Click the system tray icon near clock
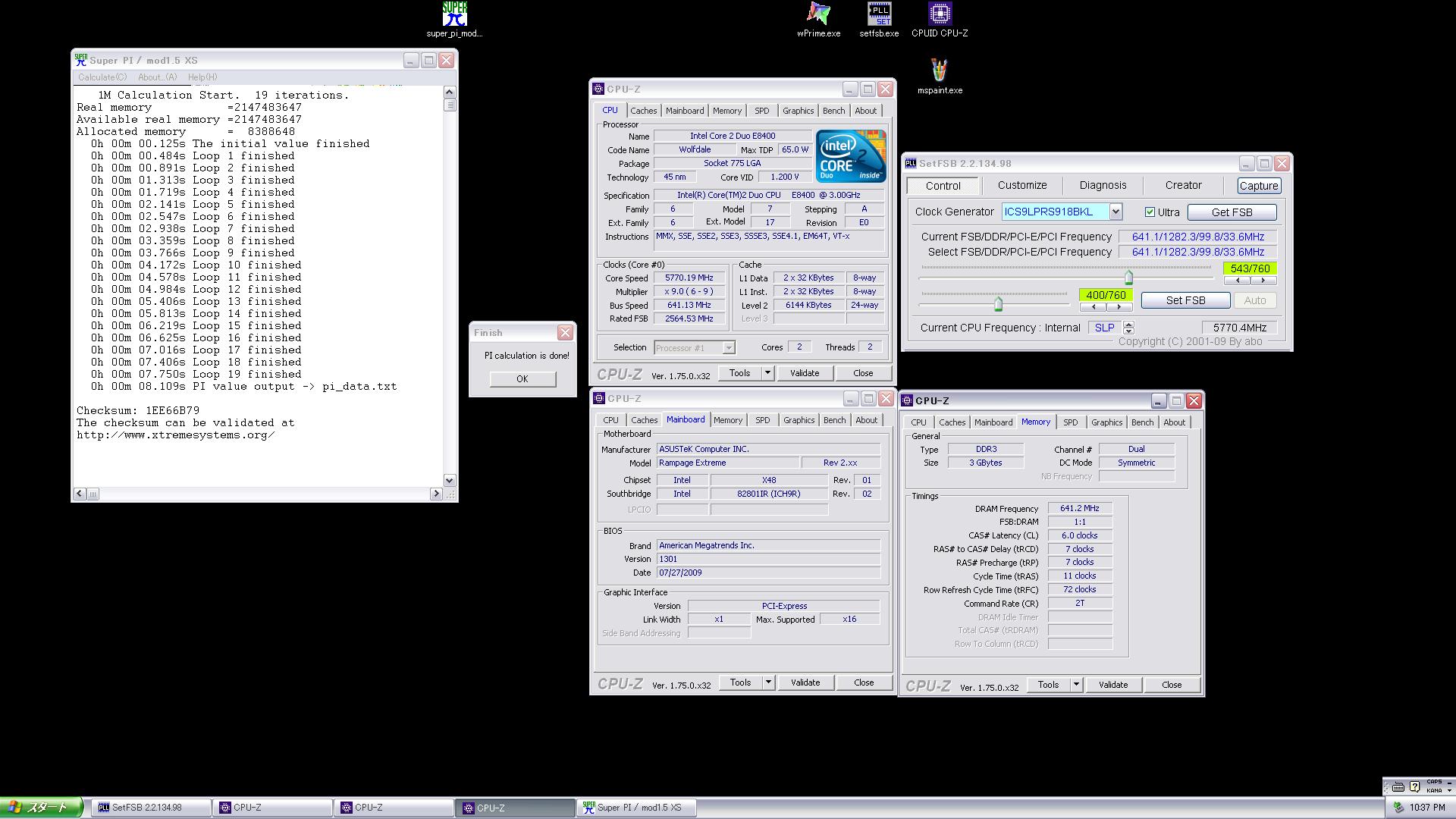This screenshot has width=1456, height=819. click(x=1398, y=808)
